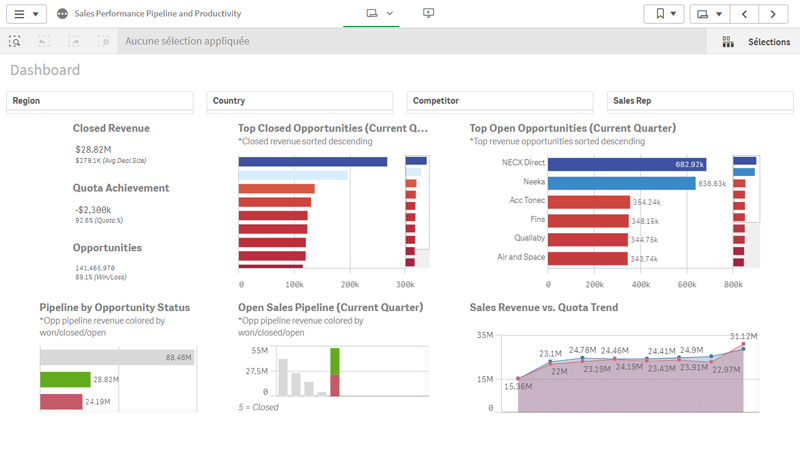Select the green segment in Open Sales Pipeline
The width and height of the screenshot is (800, 450).
pyautogui.click(x=335, y=361)
